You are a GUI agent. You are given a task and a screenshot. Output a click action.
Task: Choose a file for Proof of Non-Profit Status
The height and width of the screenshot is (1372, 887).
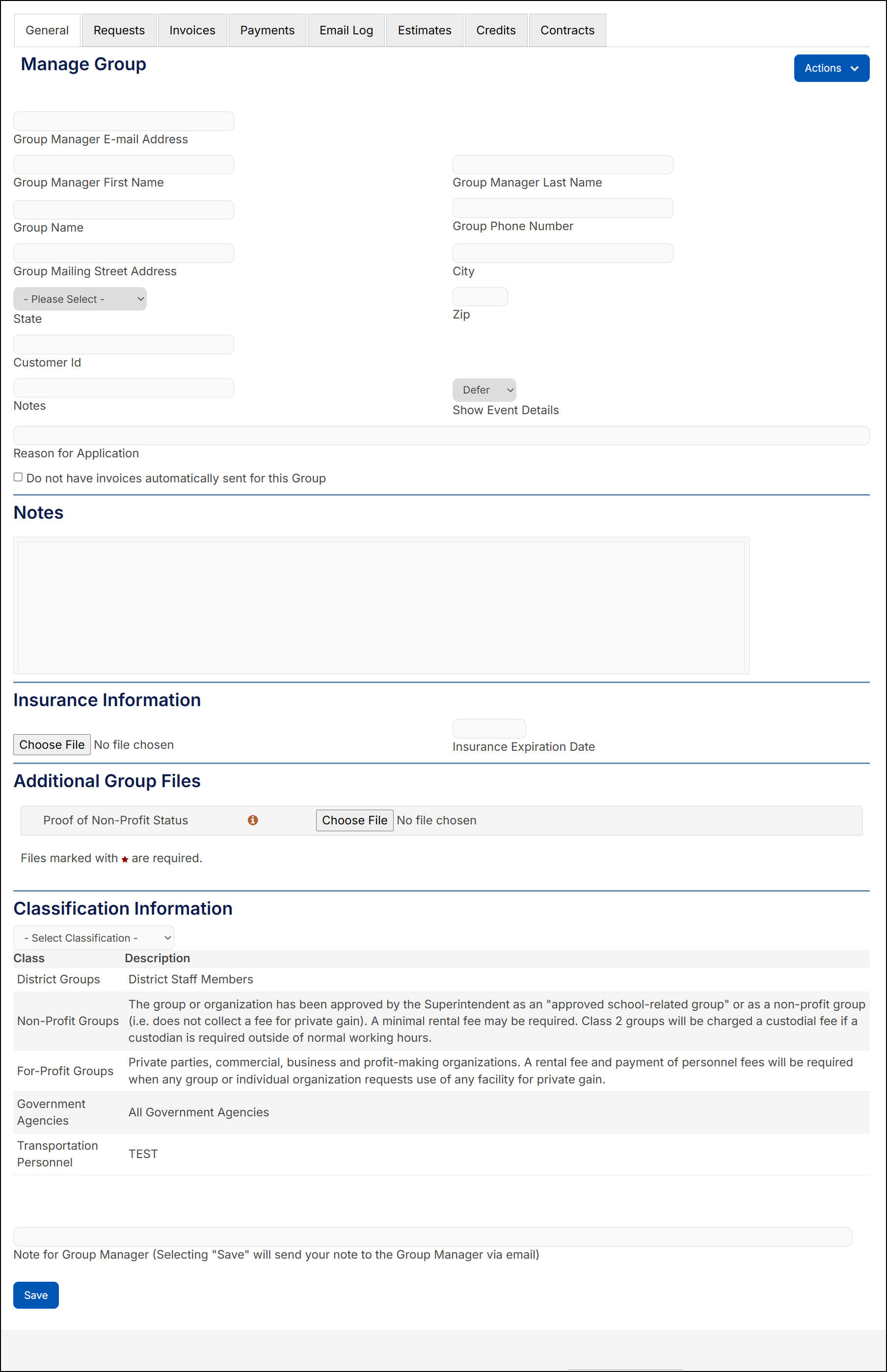(354, 820)
